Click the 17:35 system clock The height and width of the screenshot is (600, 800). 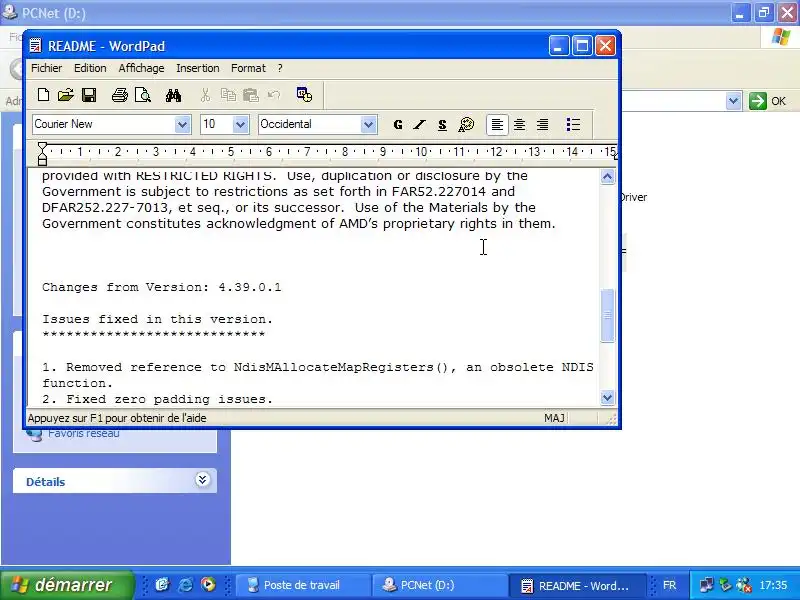click(773, 585)
